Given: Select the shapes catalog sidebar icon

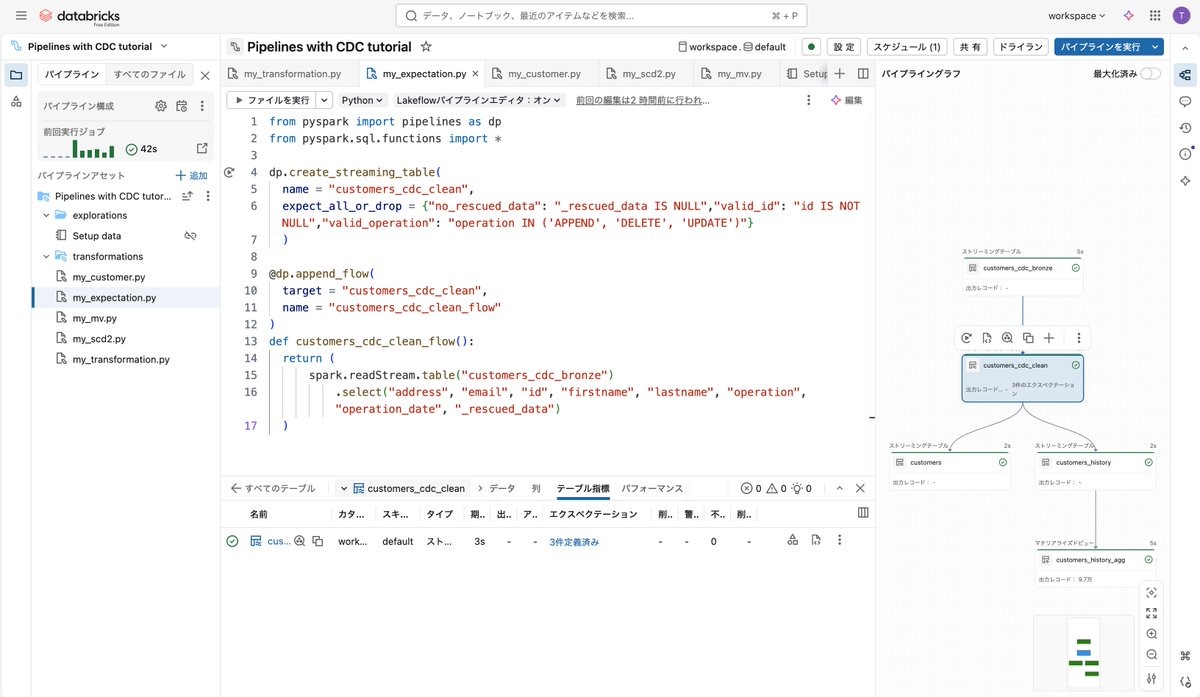Looking at the screenshot, I should pos(16,102).
